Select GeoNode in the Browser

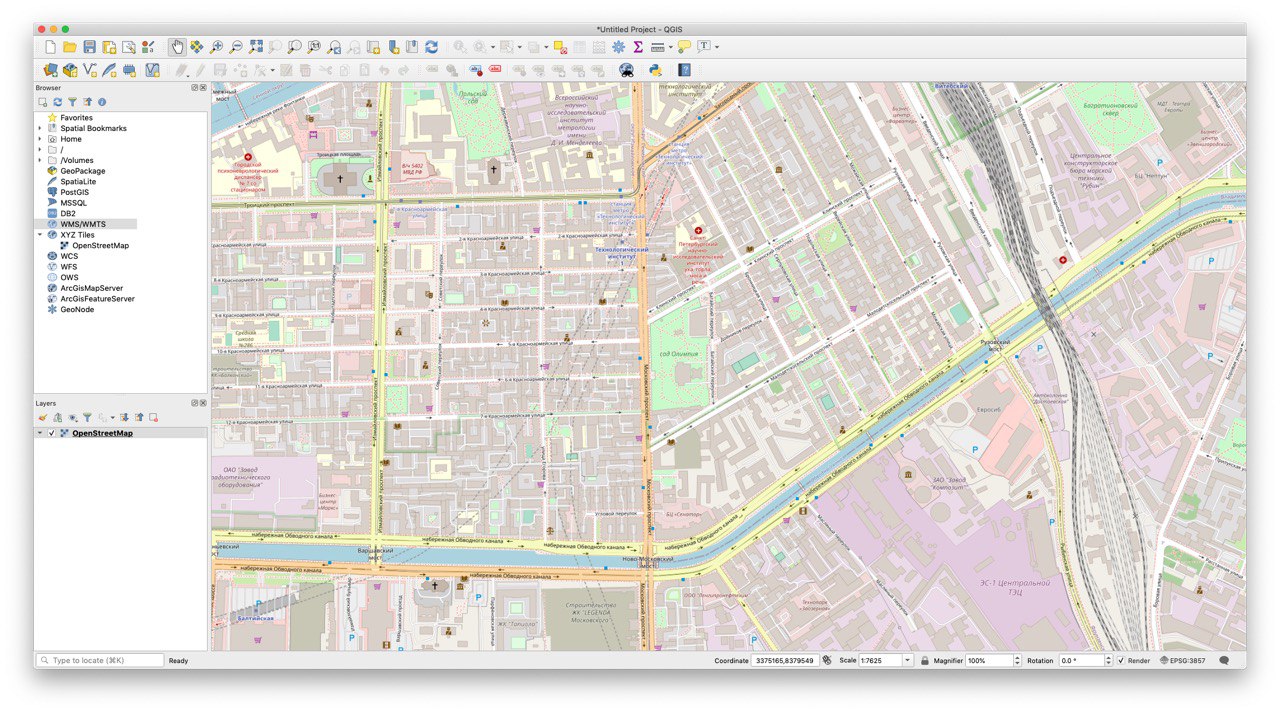coord(77,309)
